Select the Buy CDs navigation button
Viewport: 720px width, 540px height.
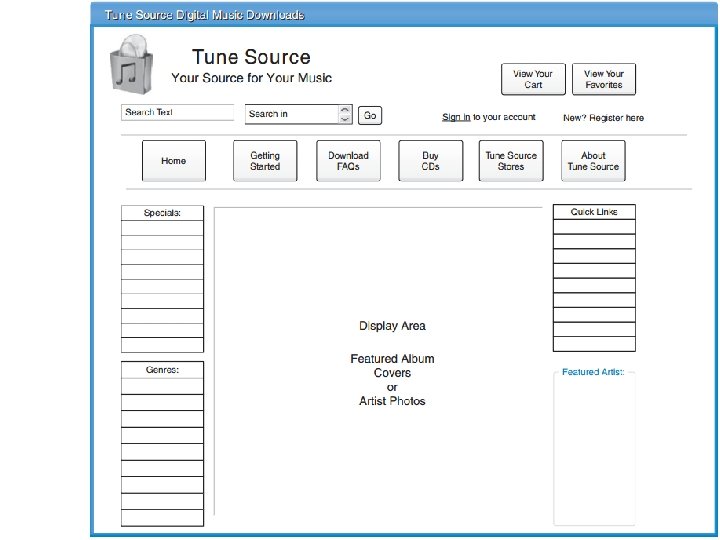point(430,161)
